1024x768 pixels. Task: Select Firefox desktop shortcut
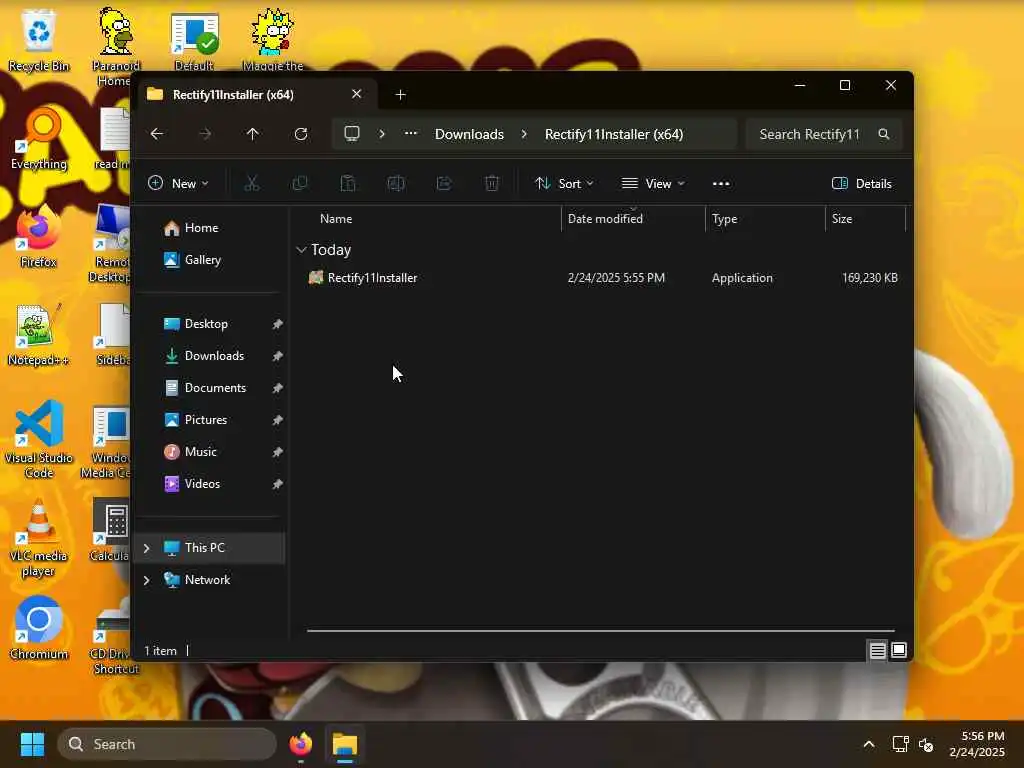click(39, 236)
